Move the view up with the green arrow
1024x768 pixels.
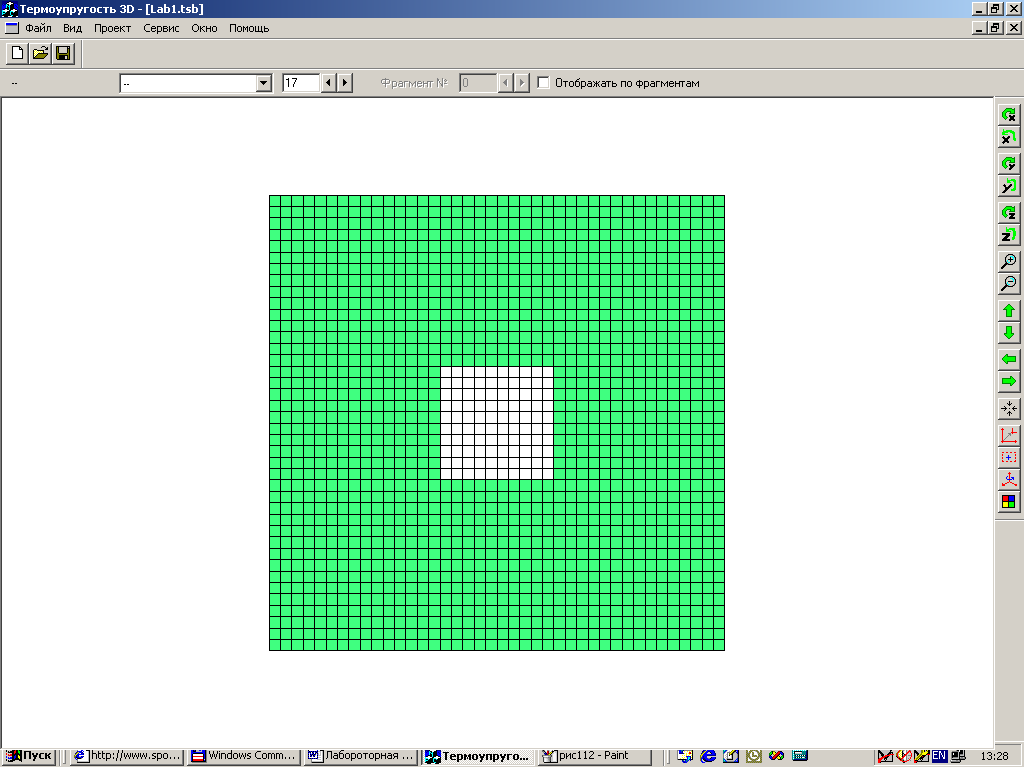click(1009, 311)
